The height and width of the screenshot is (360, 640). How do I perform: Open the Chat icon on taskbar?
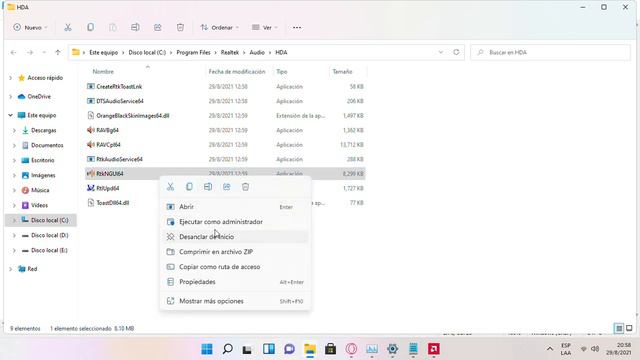point(289,349)
